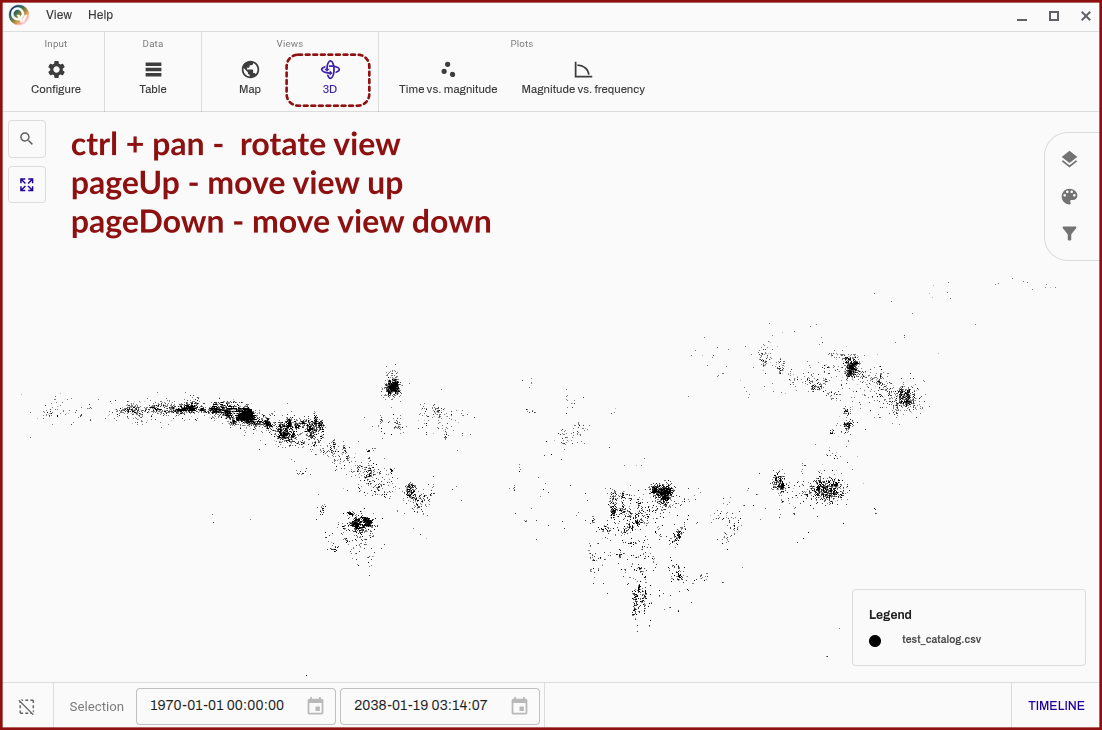Click the zoom-to-fit extent icon
Screen dimensions: 1102x730
pyautogui.click(x=27, y=185)
